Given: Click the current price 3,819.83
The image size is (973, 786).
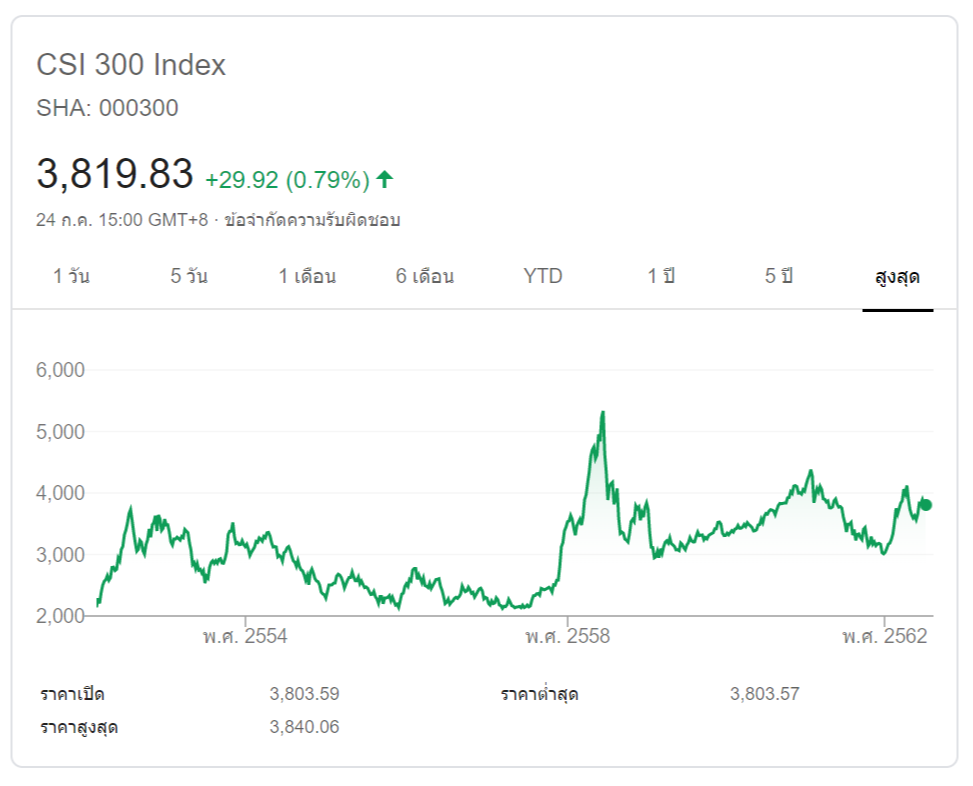Looking at the screenshot, I should pos(115,174).
